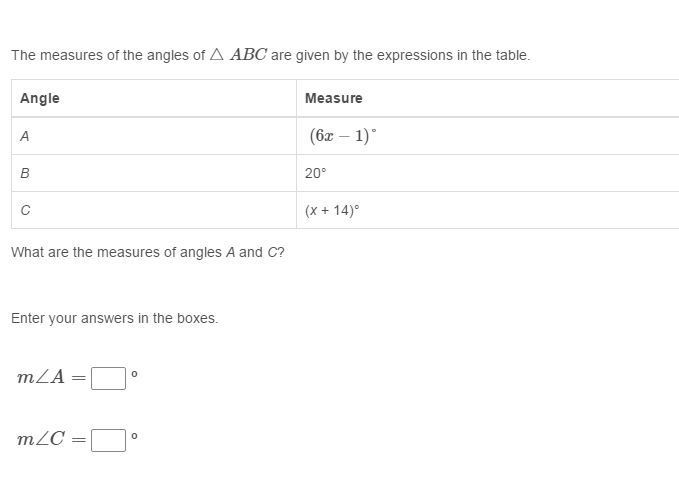This screenshot has width=679, height=482.
Task: Click the triangle symbol before ABC
Action: coord(217,55)
